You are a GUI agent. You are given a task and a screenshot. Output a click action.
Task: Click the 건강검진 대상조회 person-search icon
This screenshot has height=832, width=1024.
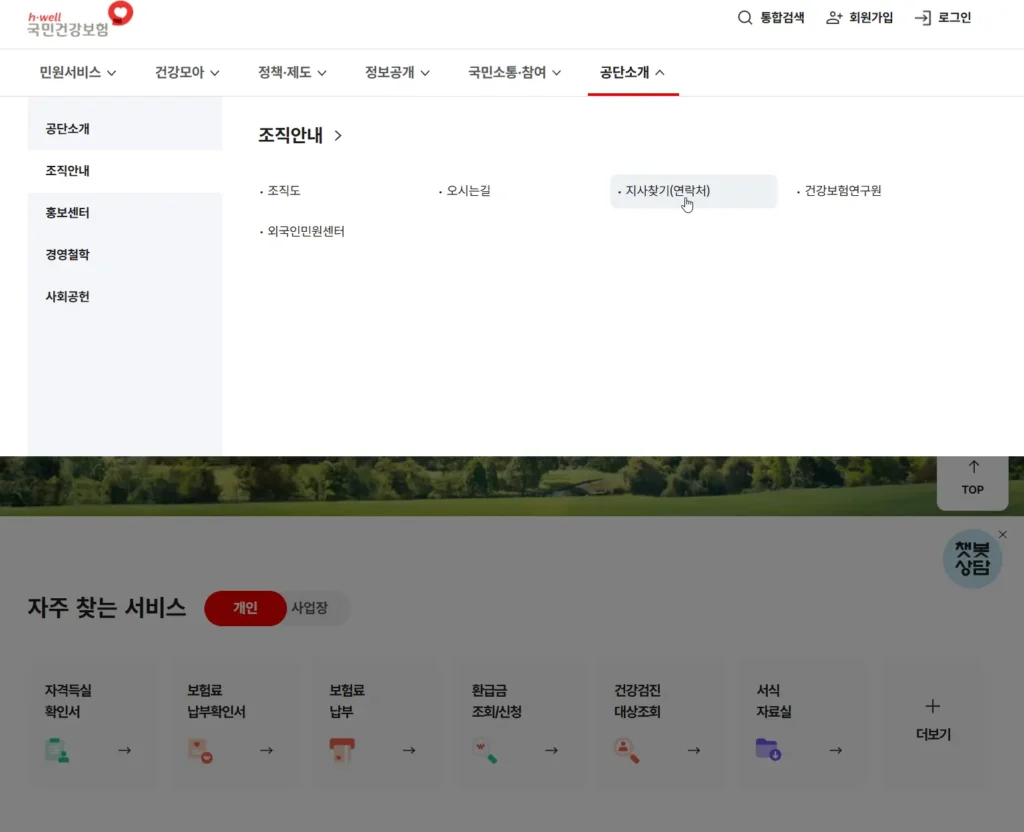coord(626,750)
